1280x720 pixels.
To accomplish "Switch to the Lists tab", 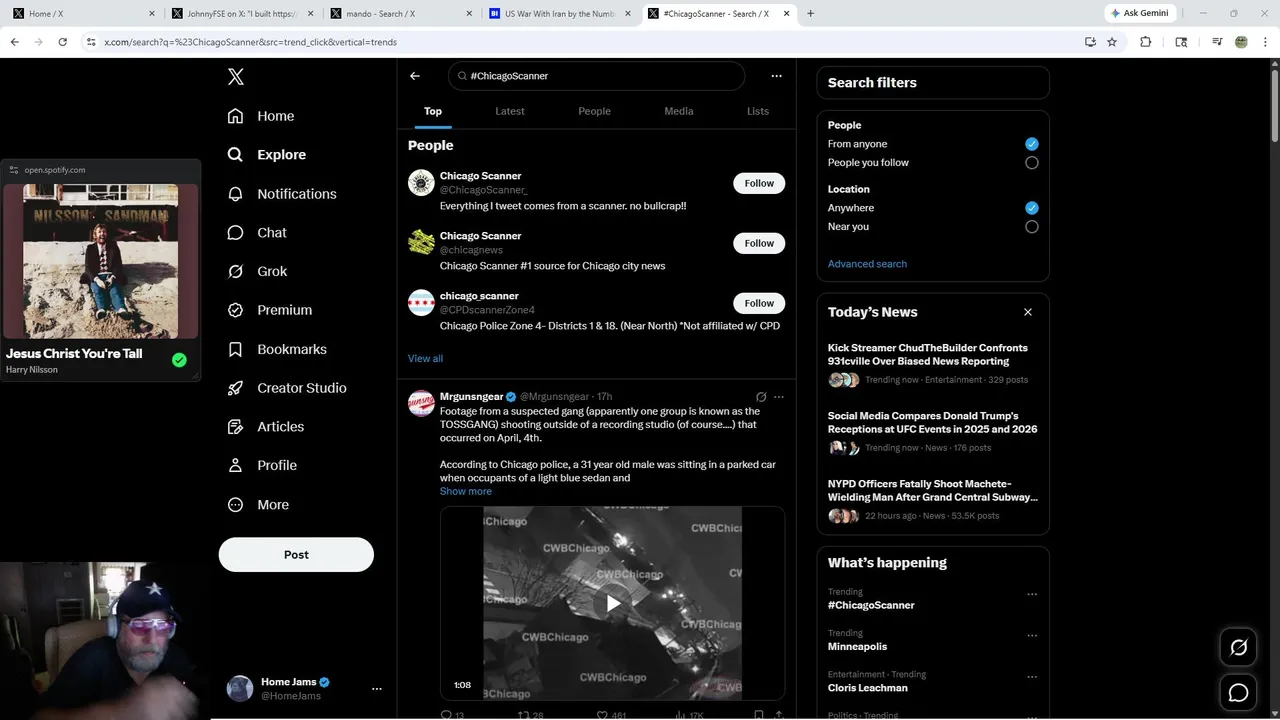I will pyautogui.click(x=758, y=111).
